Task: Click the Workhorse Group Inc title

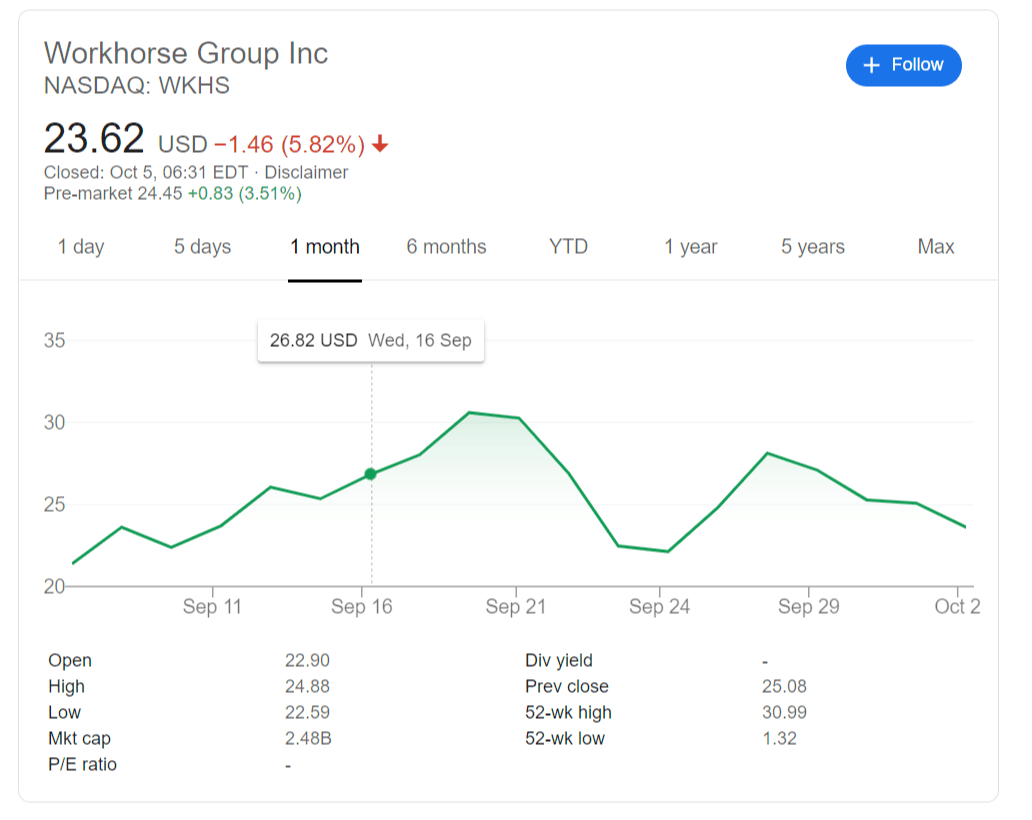Action: tap(186, 53)
